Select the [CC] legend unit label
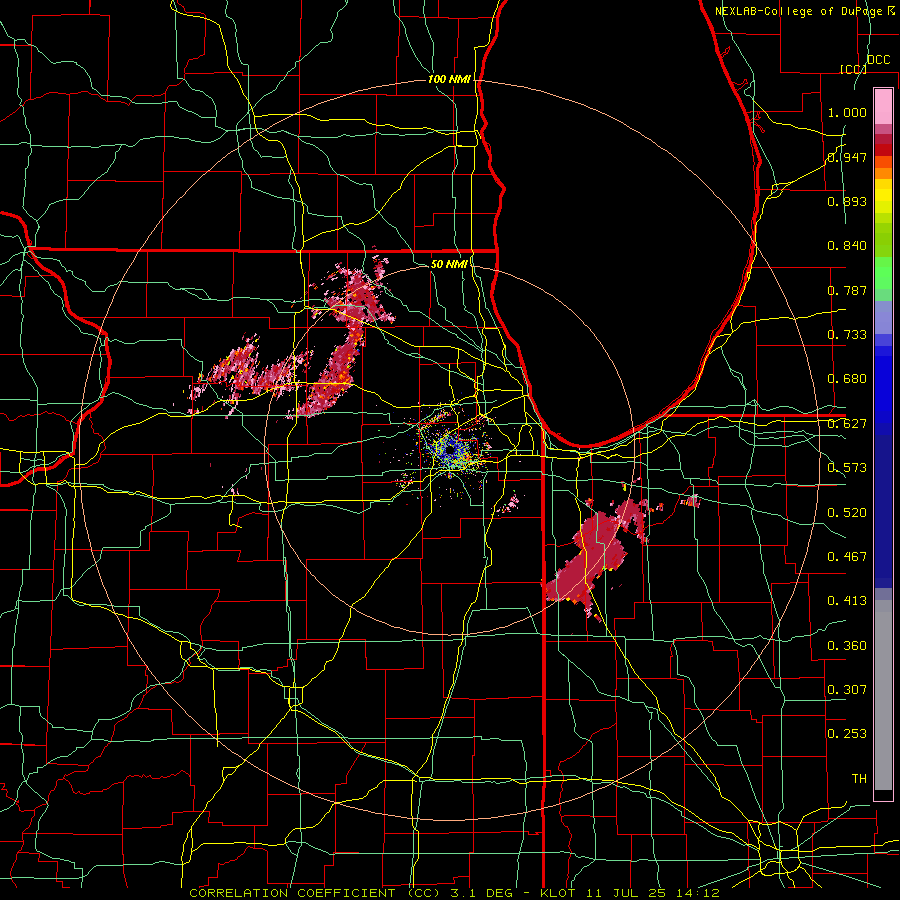 tap(853, 69)
